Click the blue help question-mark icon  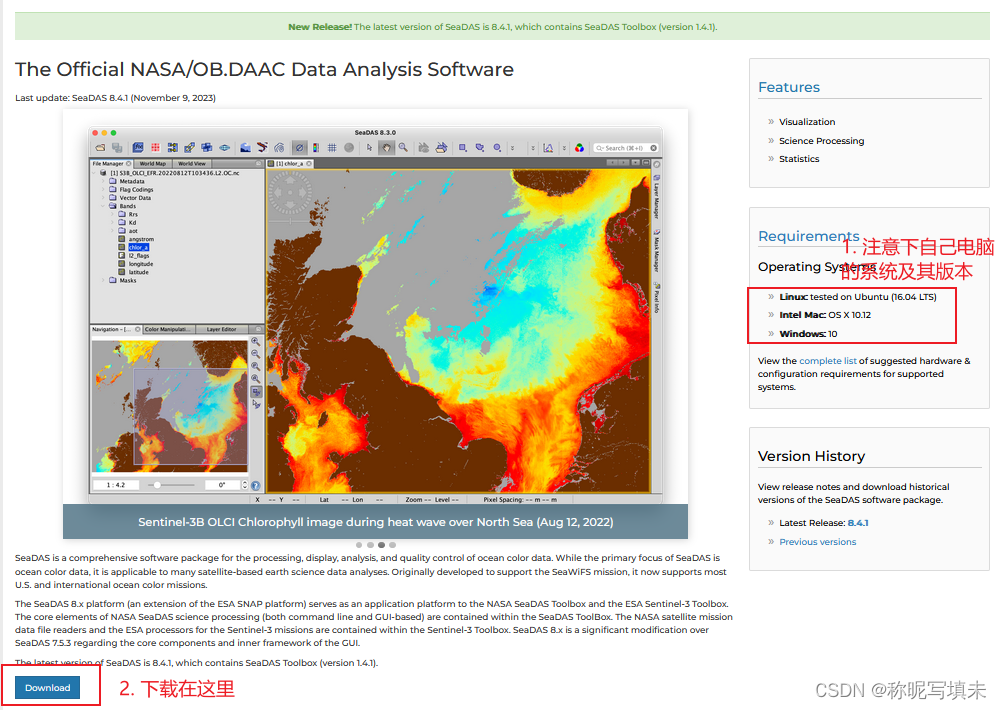256,486
